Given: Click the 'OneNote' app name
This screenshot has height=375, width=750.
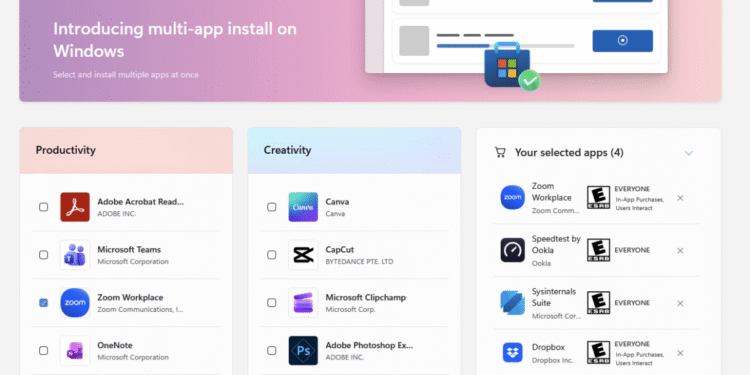Looking at the screenshot, I should (115, 345).
